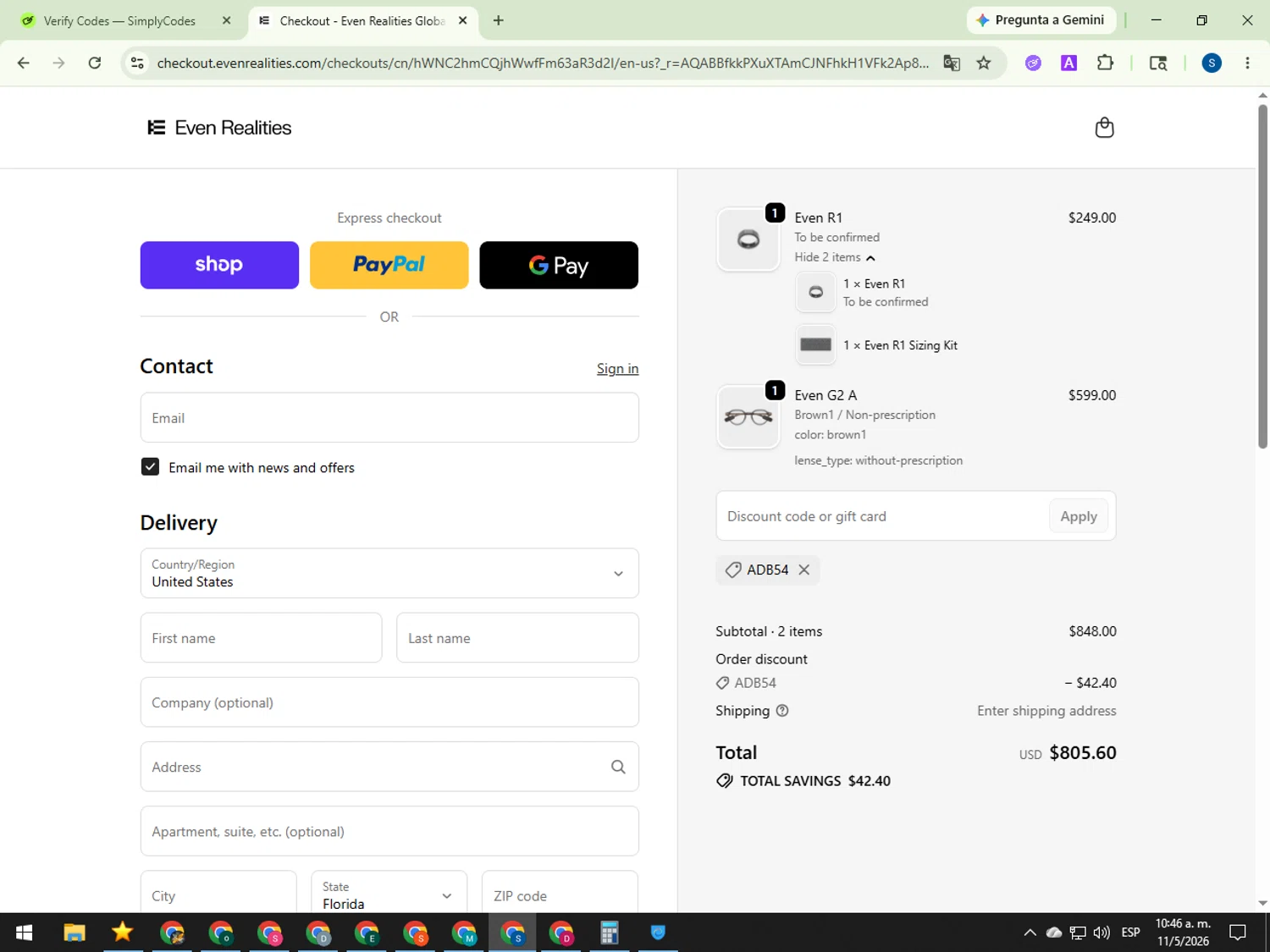The image size is (1270, 952).
Task: Pay with the PayPal express button
Action: tap(389, 265)
